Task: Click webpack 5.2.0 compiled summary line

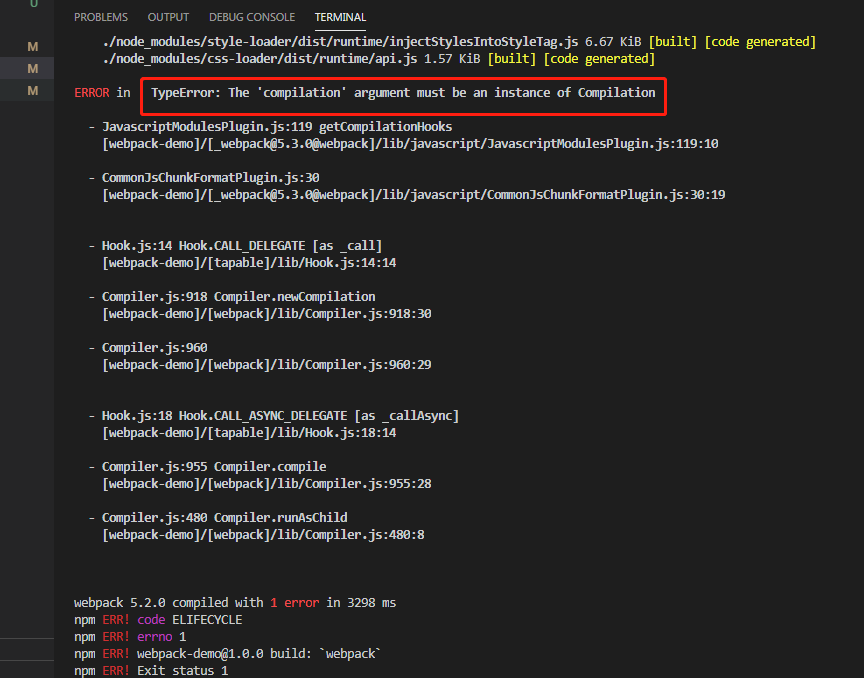Action: 235,602
